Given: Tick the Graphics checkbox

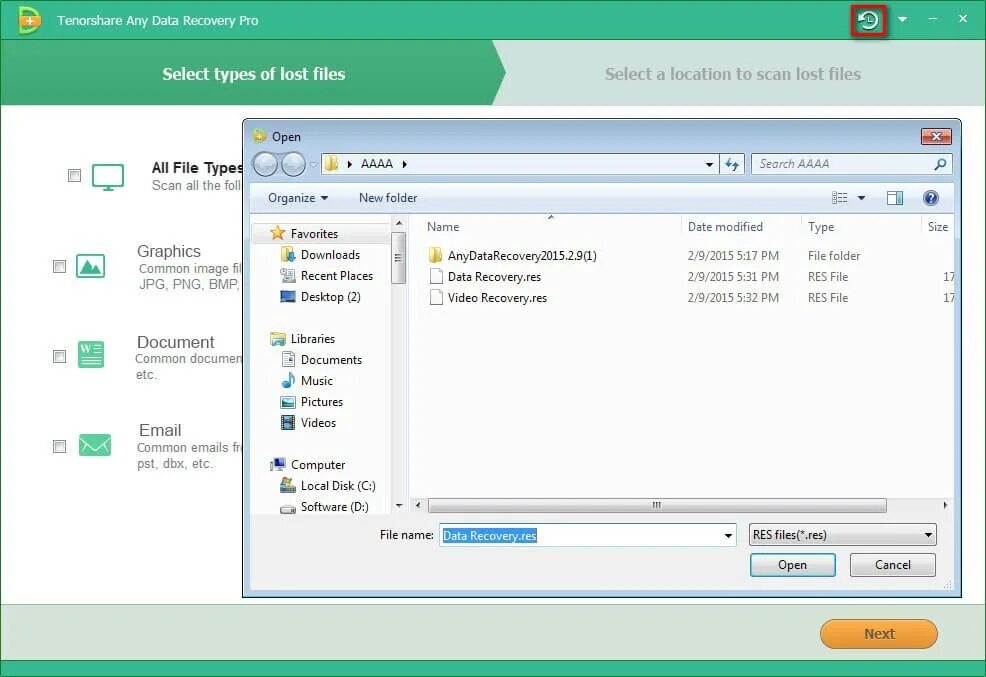Looking at the screenshot, I should (59, 266).
